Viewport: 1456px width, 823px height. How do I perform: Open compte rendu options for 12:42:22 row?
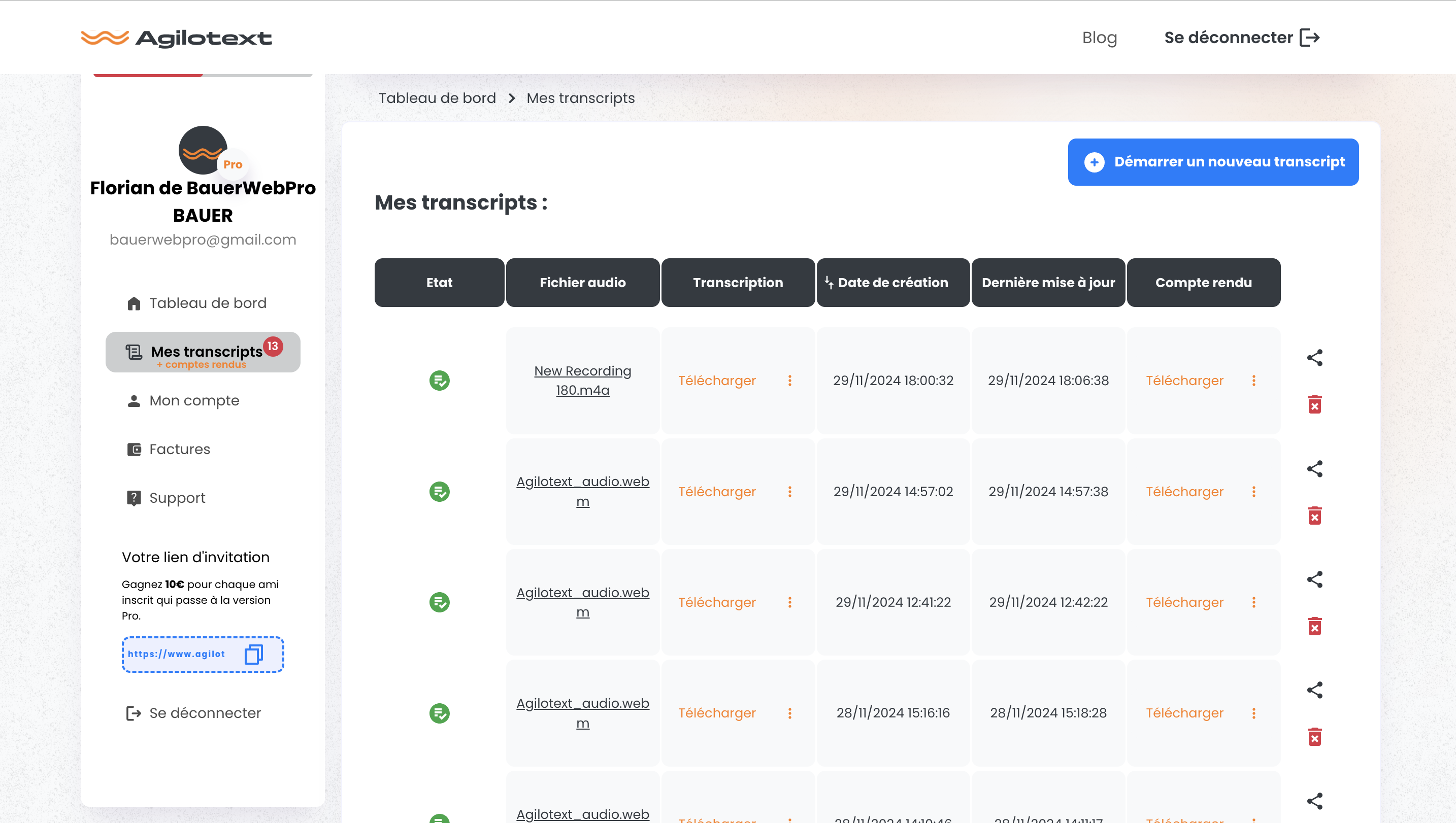click(1253, 603)
